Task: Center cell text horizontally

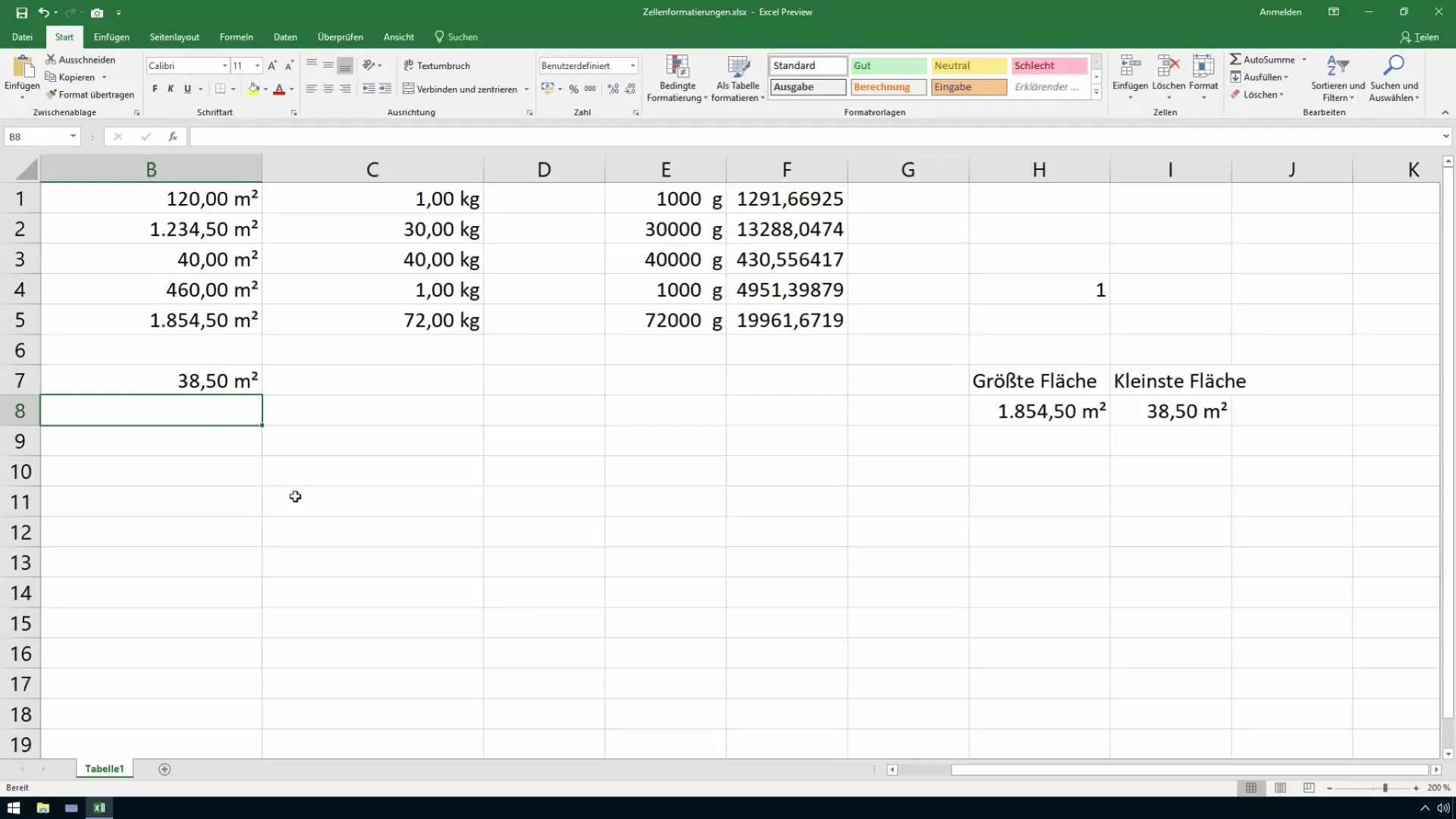Action: tap(328, 89)
